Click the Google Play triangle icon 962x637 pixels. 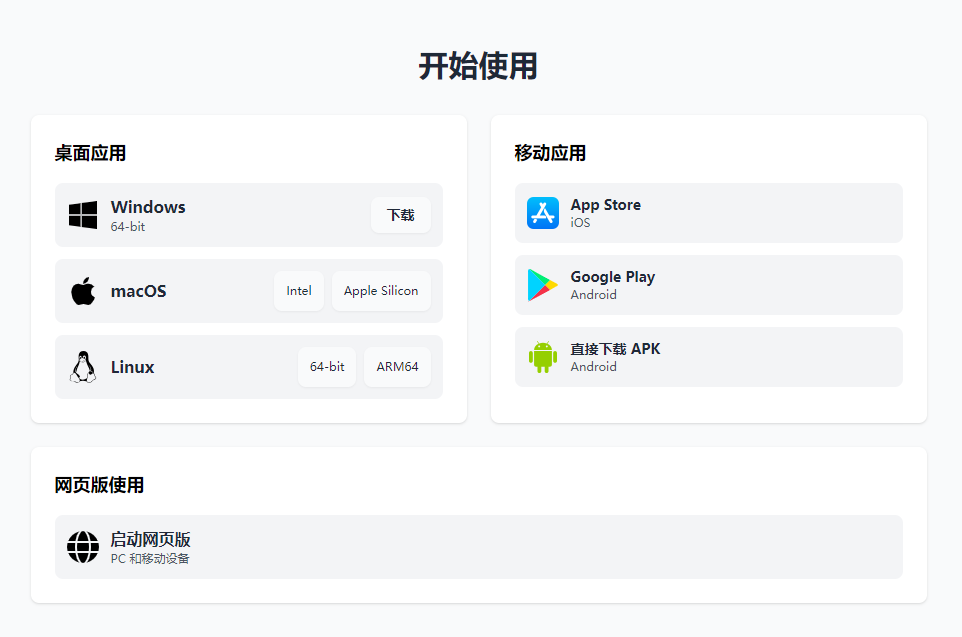(543, 285)
